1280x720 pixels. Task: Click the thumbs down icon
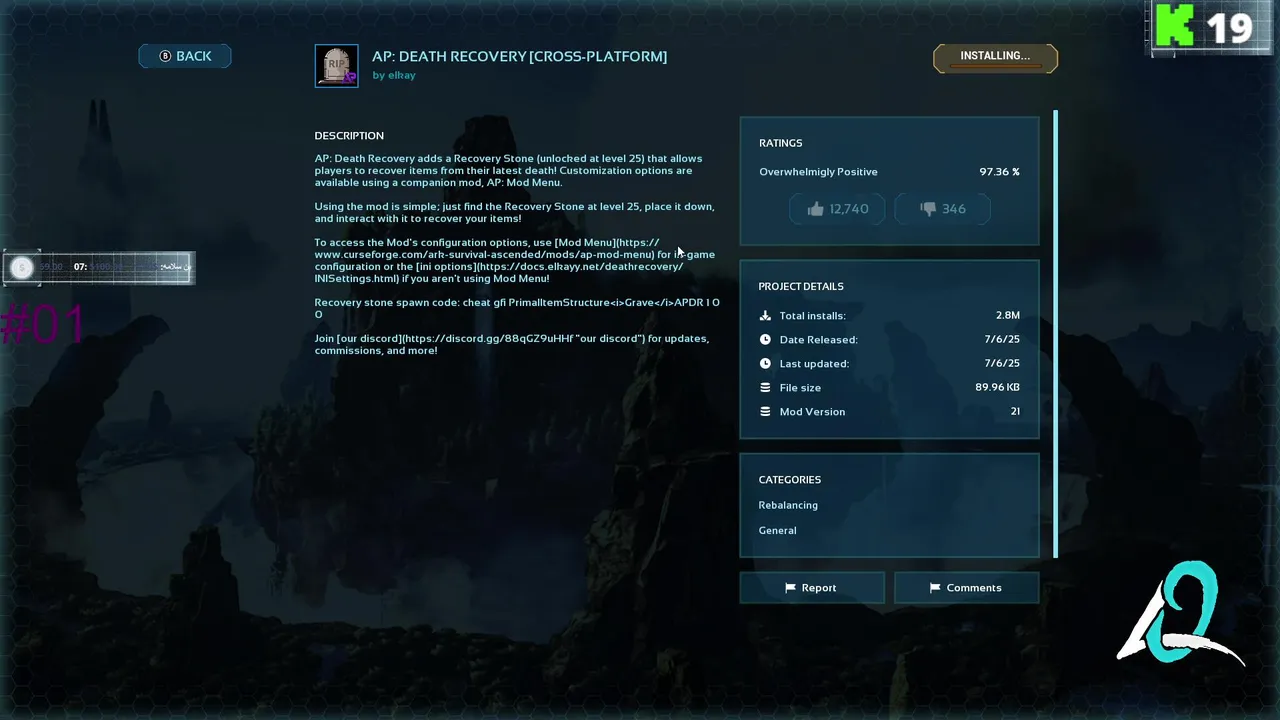tap(928, 209)
